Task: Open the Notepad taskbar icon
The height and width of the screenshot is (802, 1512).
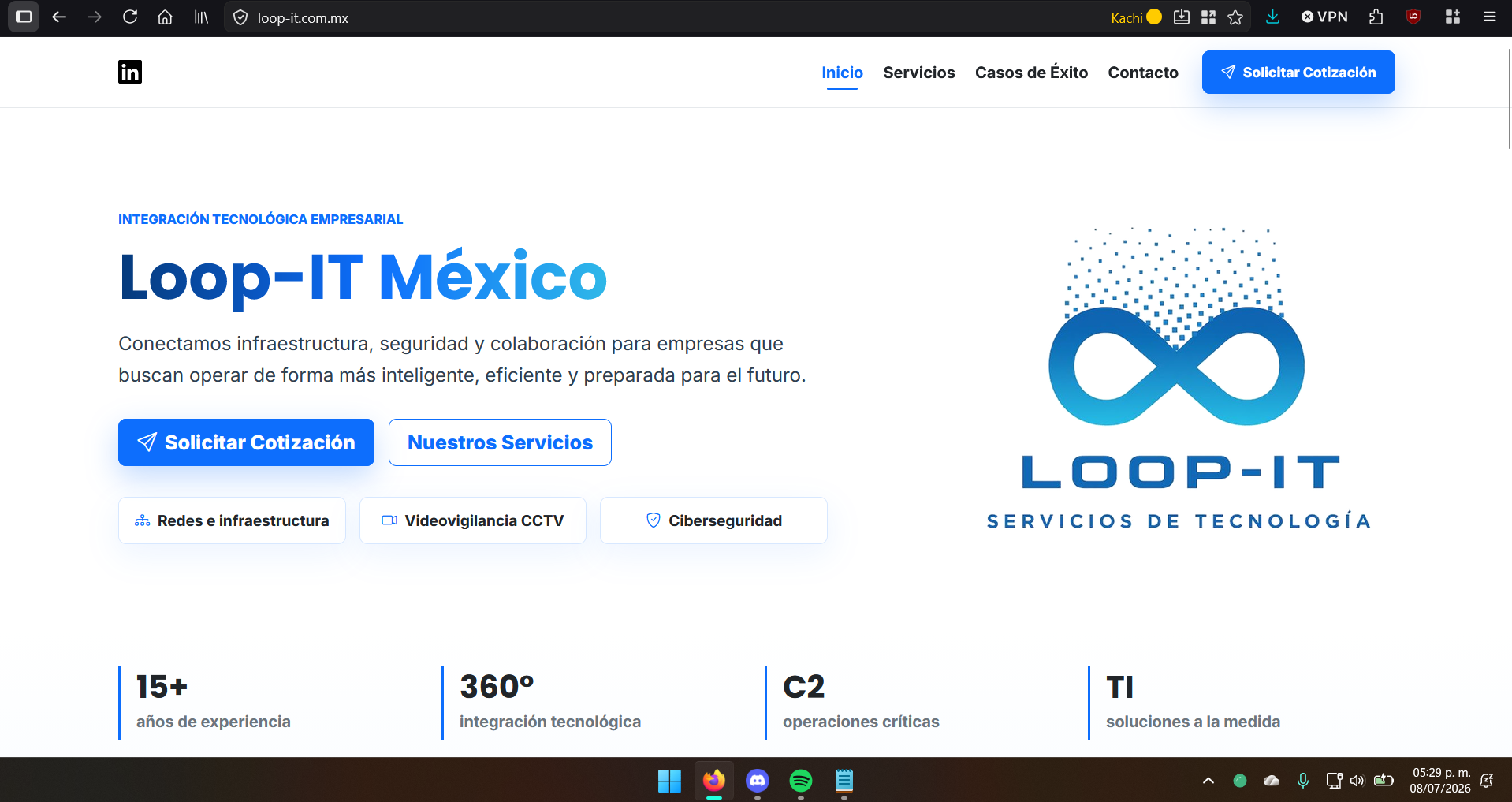Action: click(x=844, y=781)
